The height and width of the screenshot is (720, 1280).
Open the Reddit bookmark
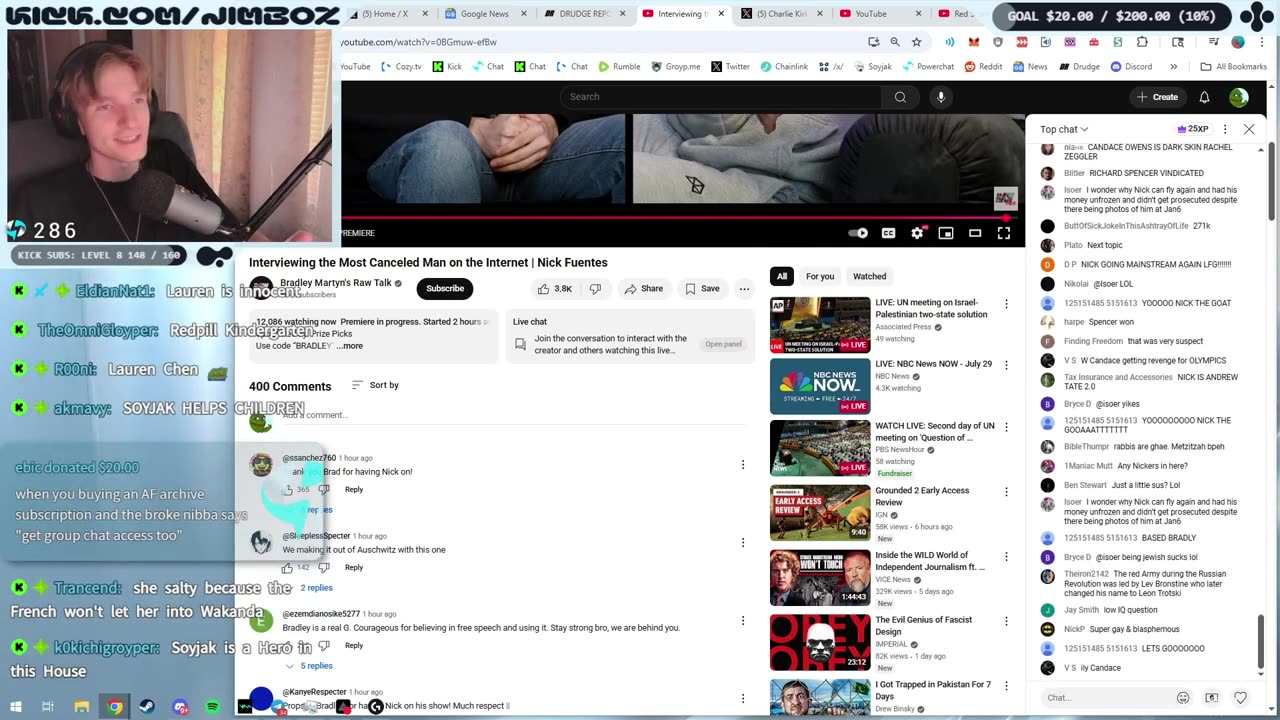[x=983, y=67]
